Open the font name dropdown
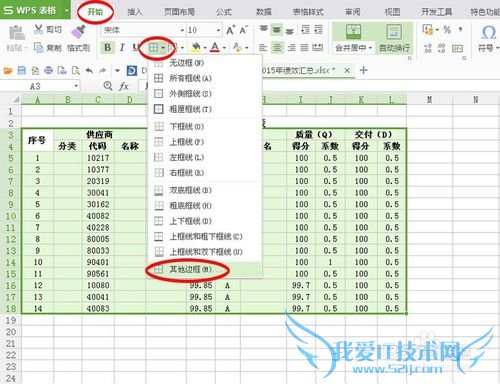This screenshot has height=384, width=500. pyautogui.click(x=182, y=30)
